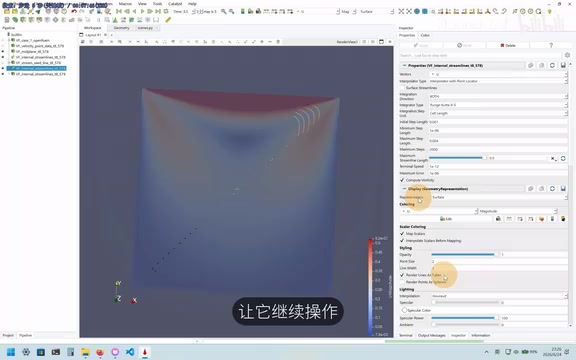Screen dimensions: 576x360
Task: Toggle the Surface Streamlines checkbox
Action: 402,88
